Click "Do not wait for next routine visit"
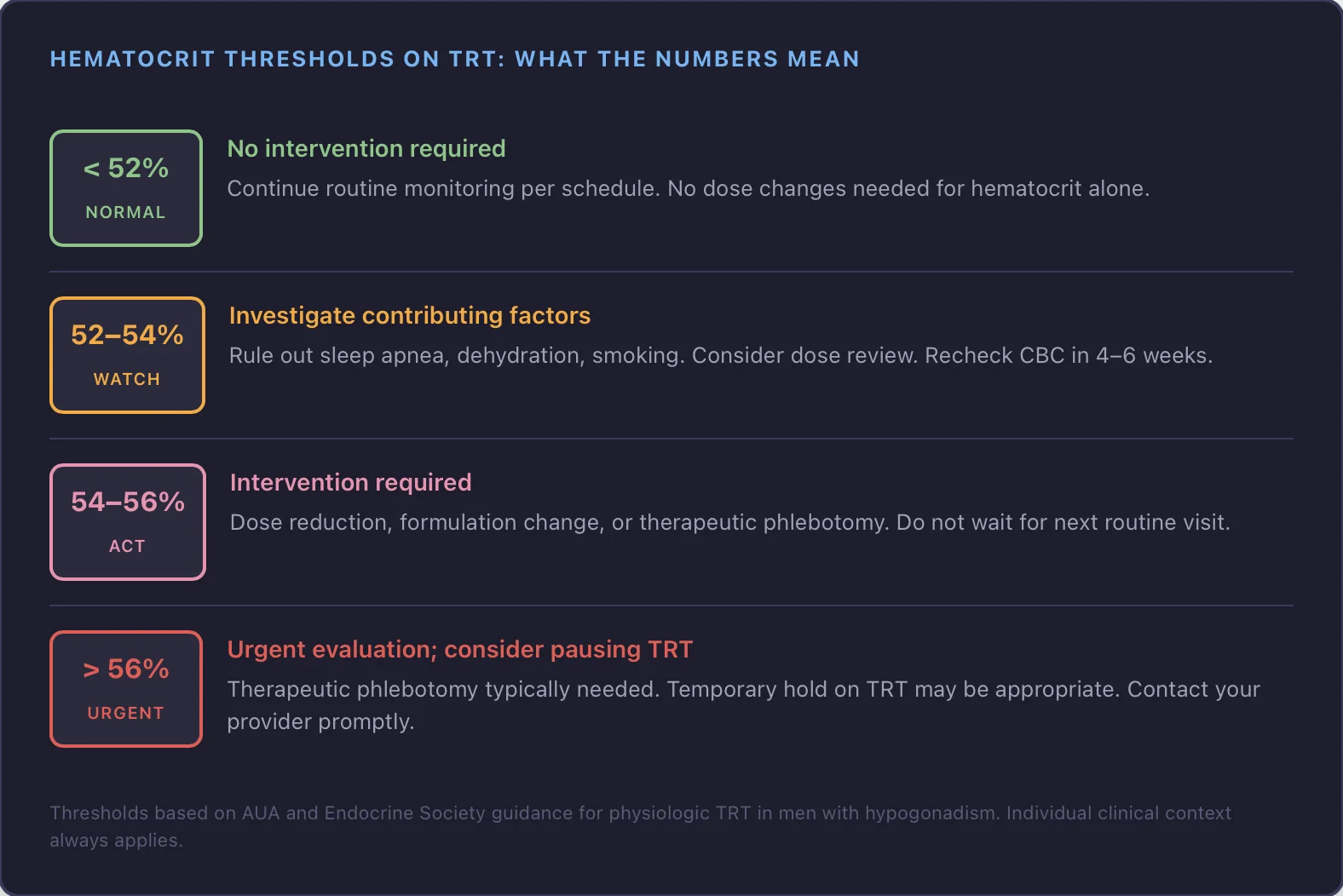The height and width of the screenshot is (896, 1343). click(1063, 523)
